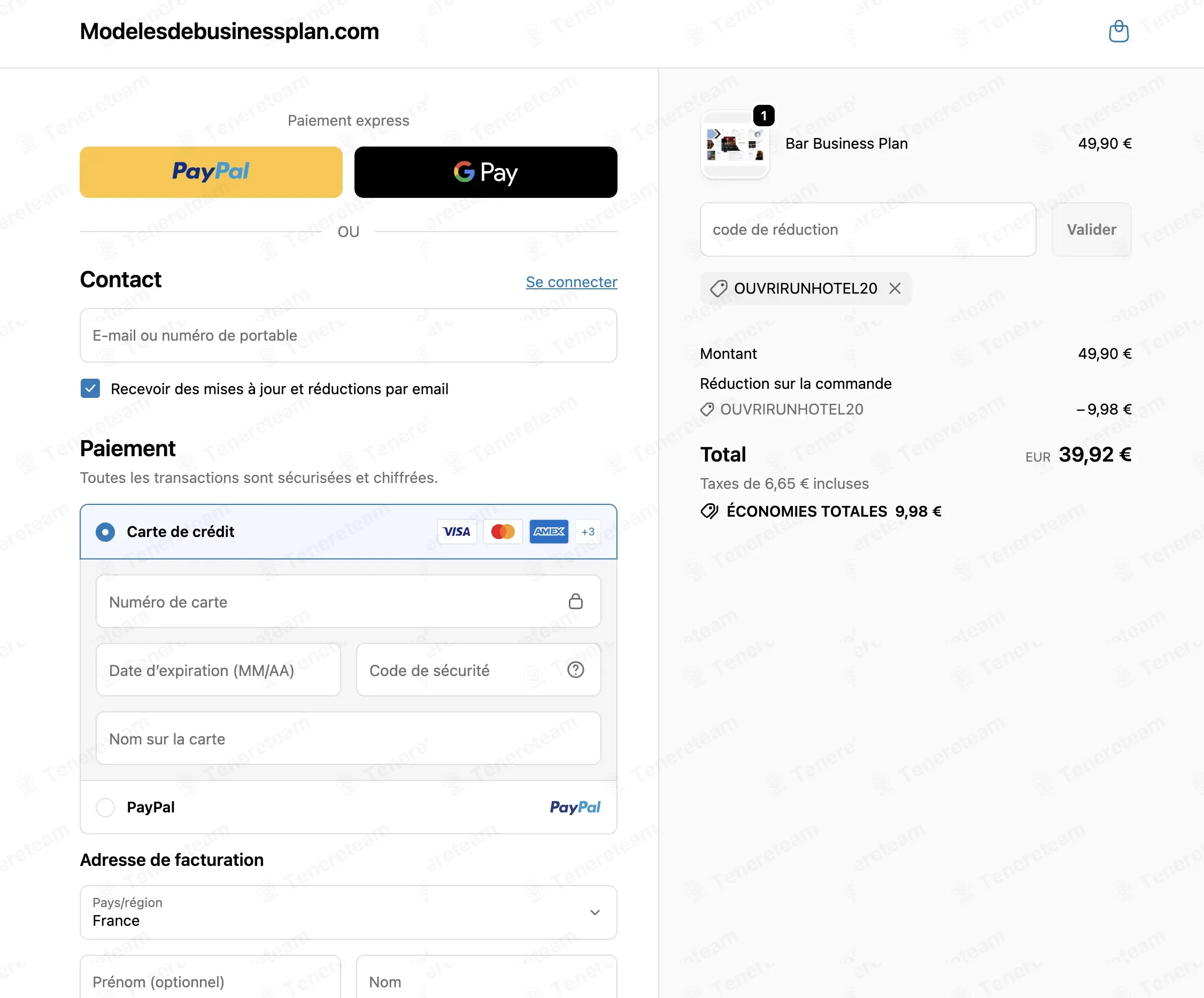Click the PayPal logo in payment options
The width and height of the screenshot is (1204, 998).
coord(575,807)
